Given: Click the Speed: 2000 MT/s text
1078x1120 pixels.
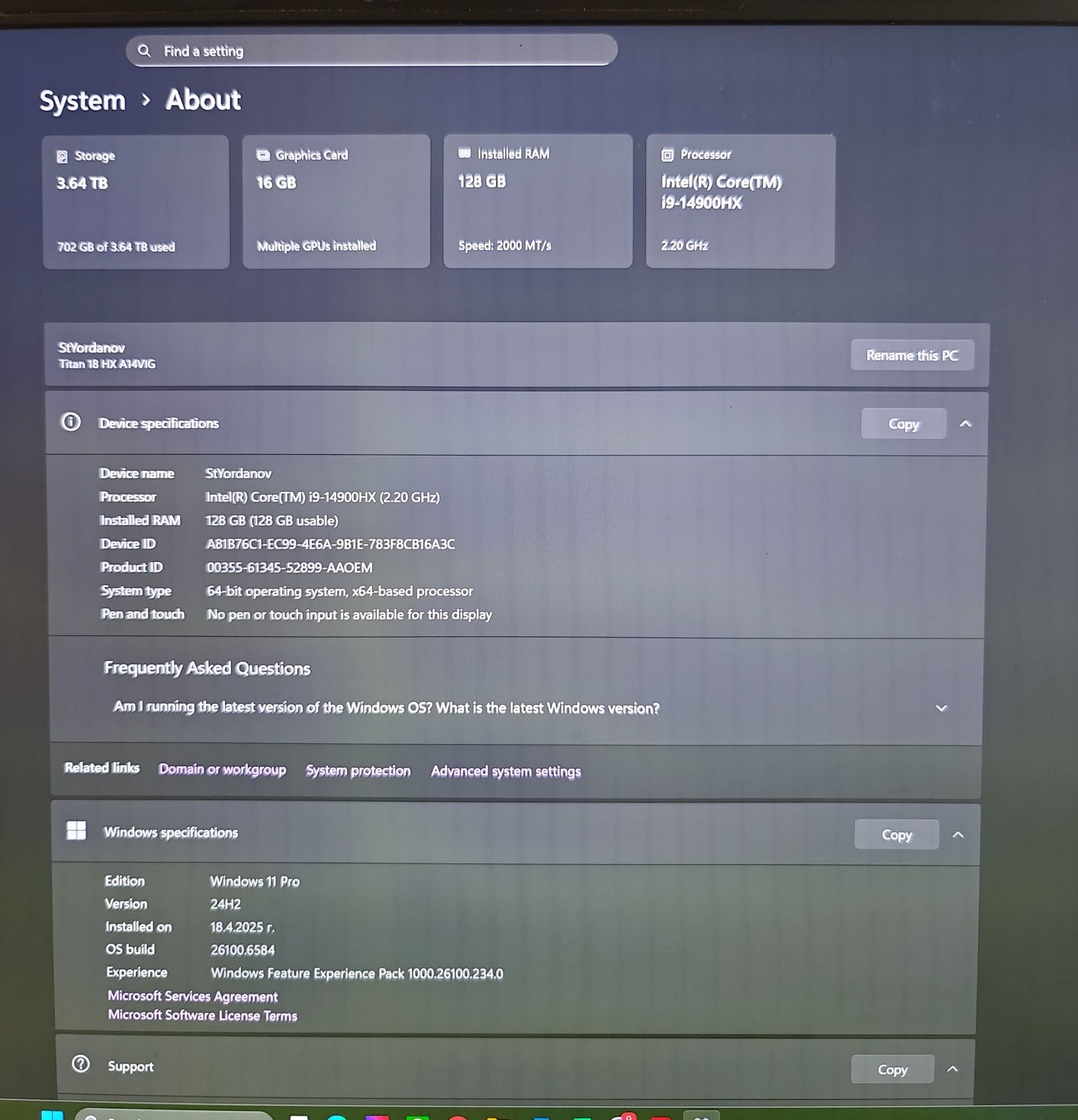Looking at the screenshot, I should click(505, 246).
